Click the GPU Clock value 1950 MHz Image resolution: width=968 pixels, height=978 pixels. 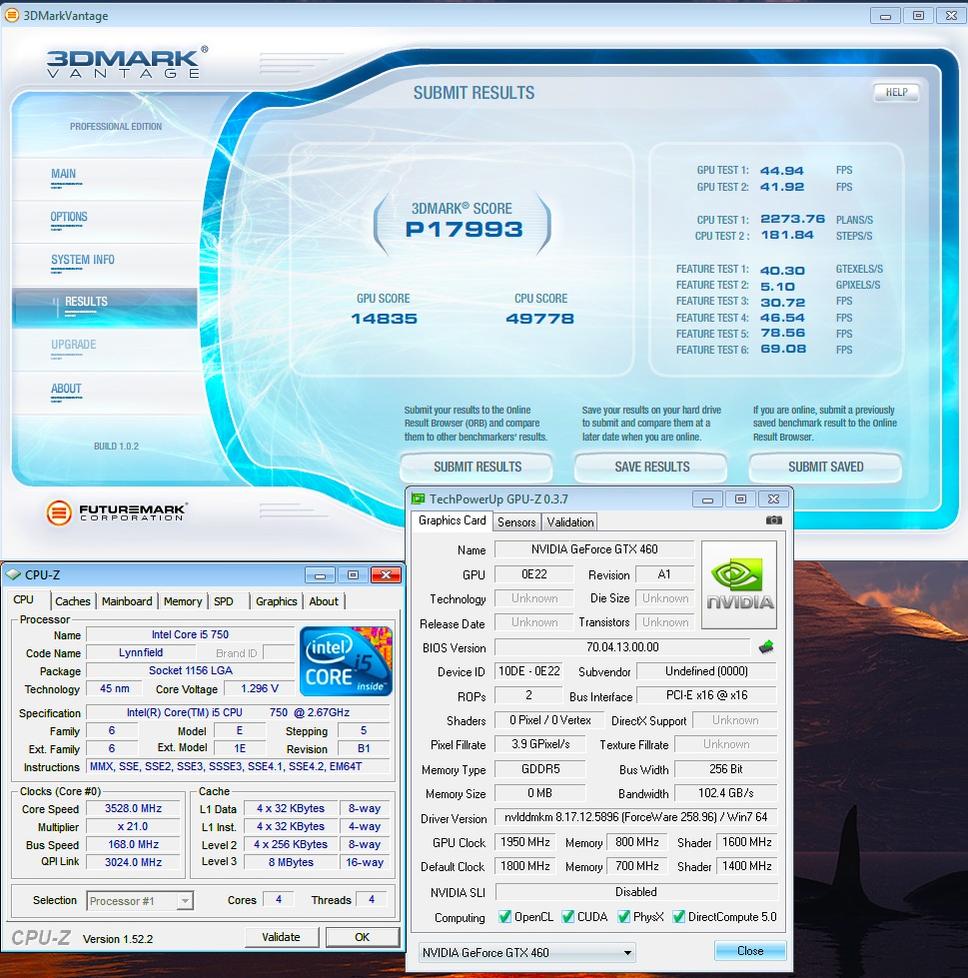(x=525, y=842)
